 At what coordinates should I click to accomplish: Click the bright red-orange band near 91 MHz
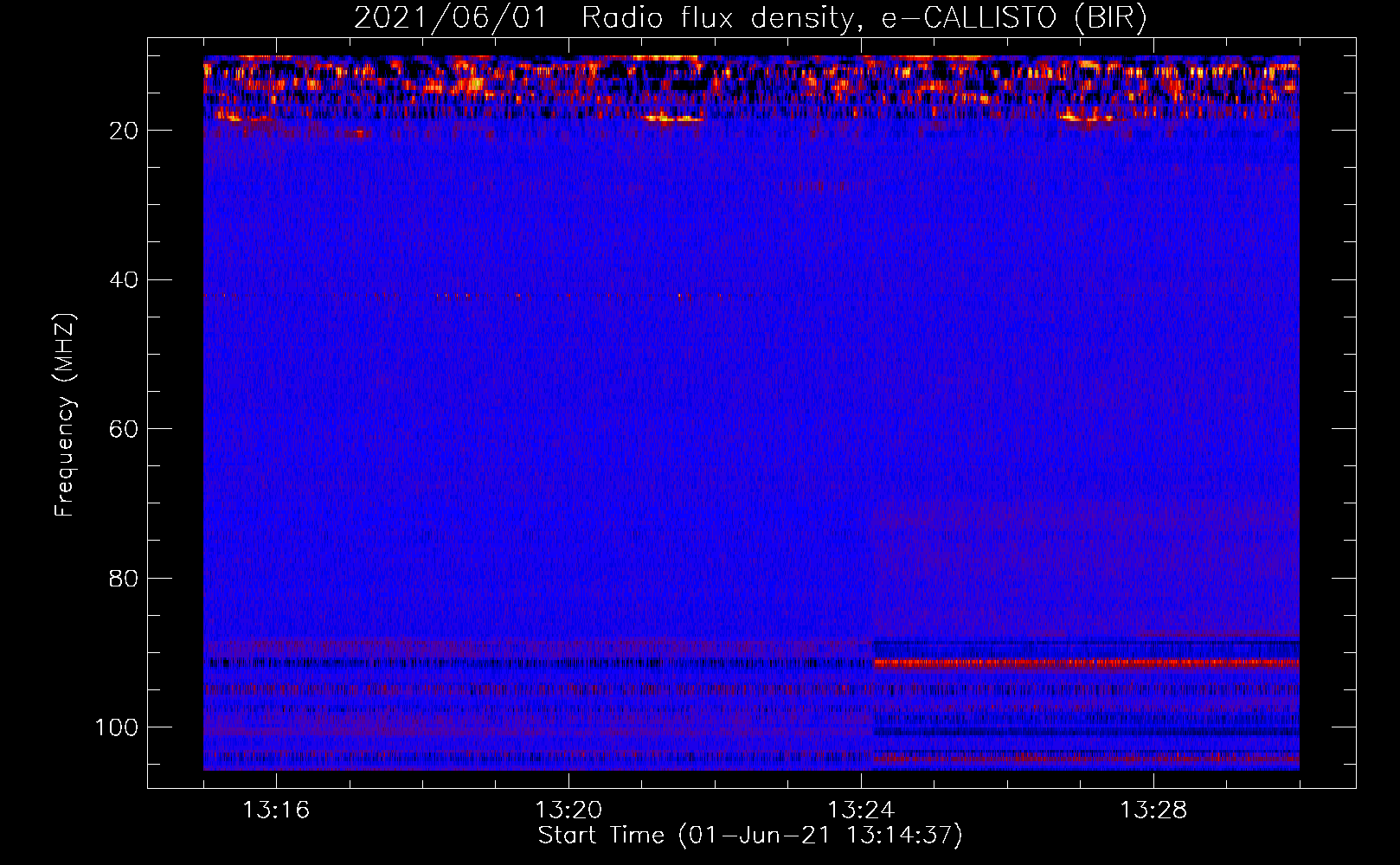coord(1082,663)
